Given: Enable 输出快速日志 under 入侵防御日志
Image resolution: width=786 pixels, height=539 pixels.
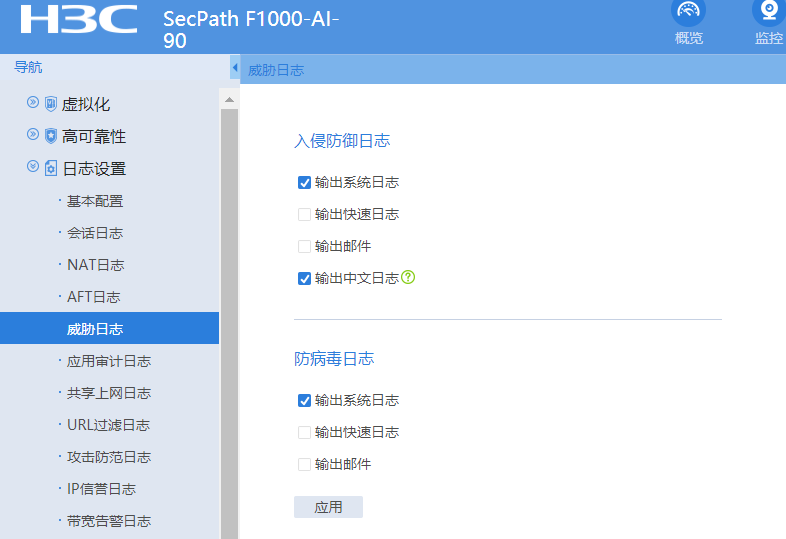Looking at the screenshot, I should click(x=305, y=214).
